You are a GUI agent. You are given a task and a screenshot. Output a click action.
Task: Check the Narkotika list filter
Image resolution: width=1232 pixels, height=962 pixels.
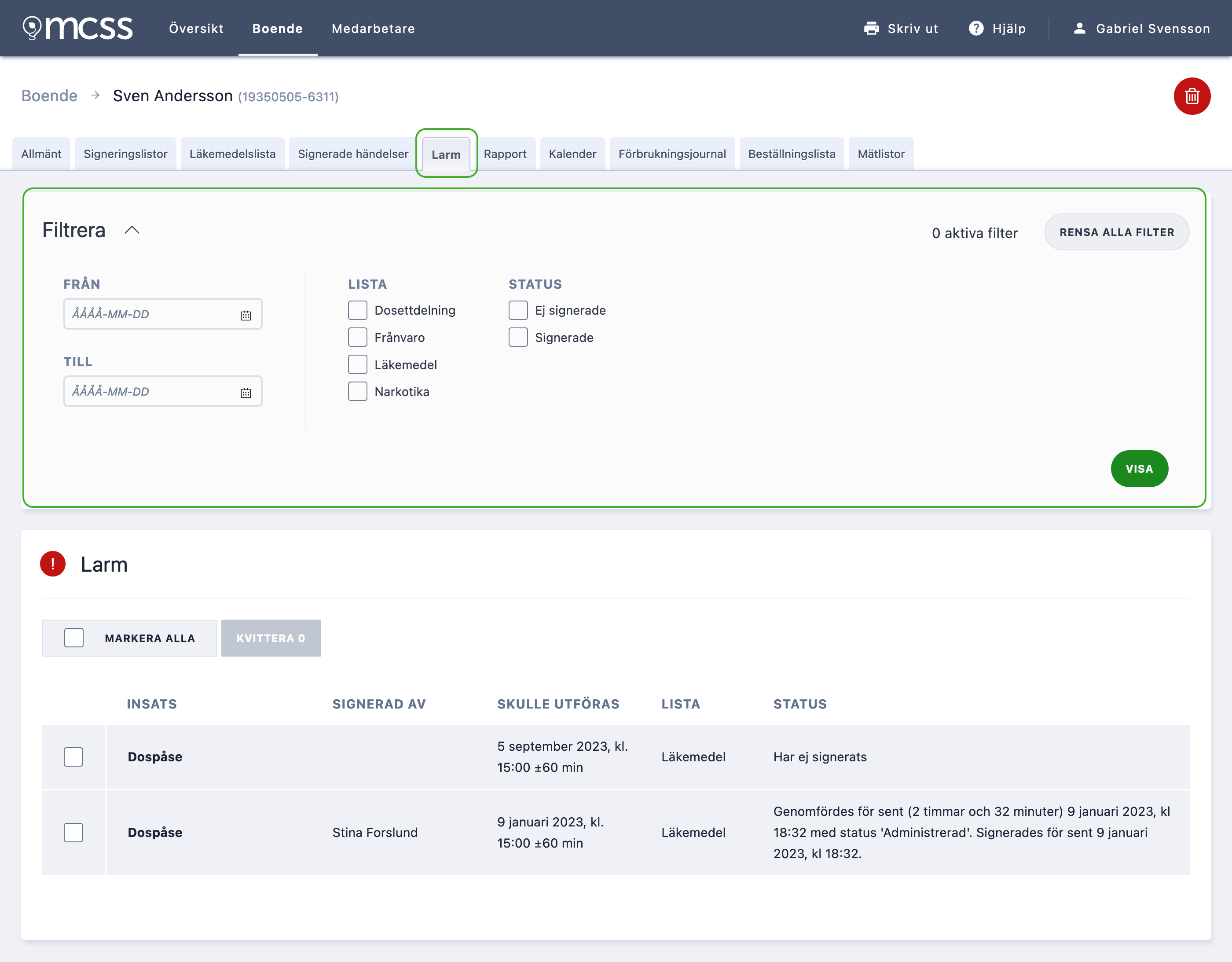coord(358,392)
